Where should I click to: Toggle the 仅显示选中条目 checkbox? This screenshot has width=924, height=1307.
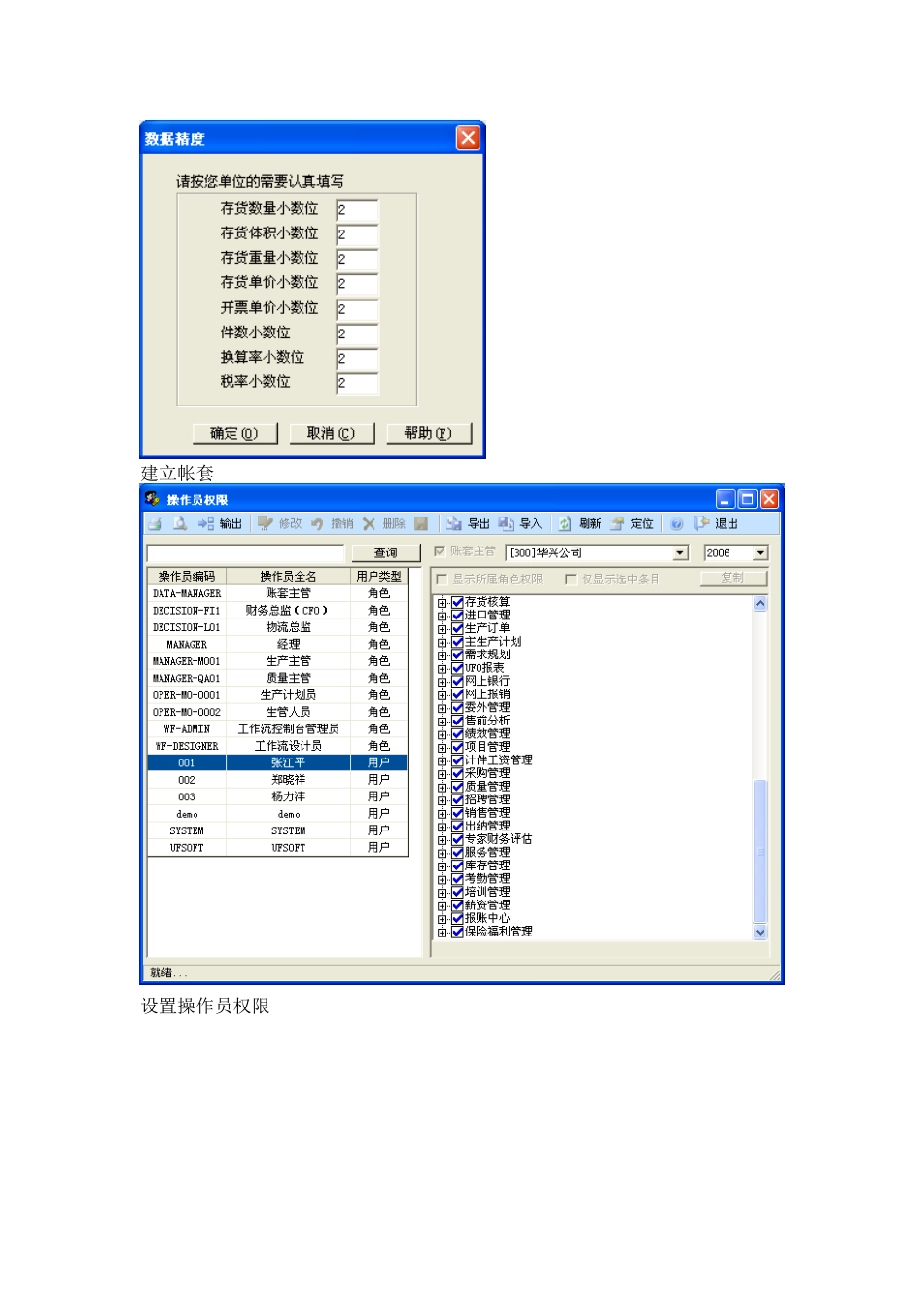pos(572,579)
